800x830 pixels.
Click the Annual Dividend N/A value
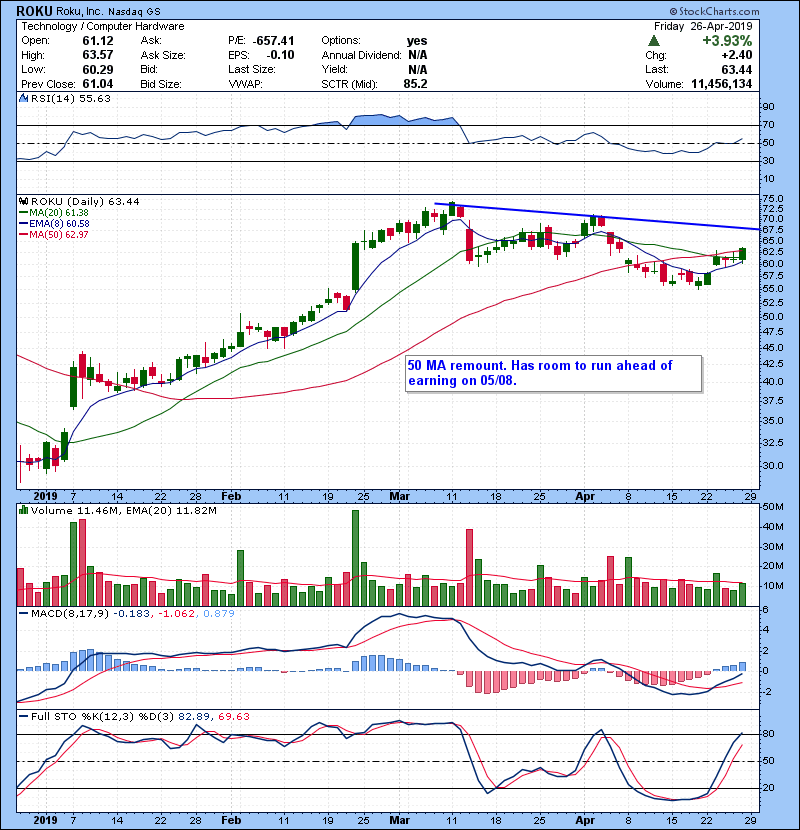point(417,55)
